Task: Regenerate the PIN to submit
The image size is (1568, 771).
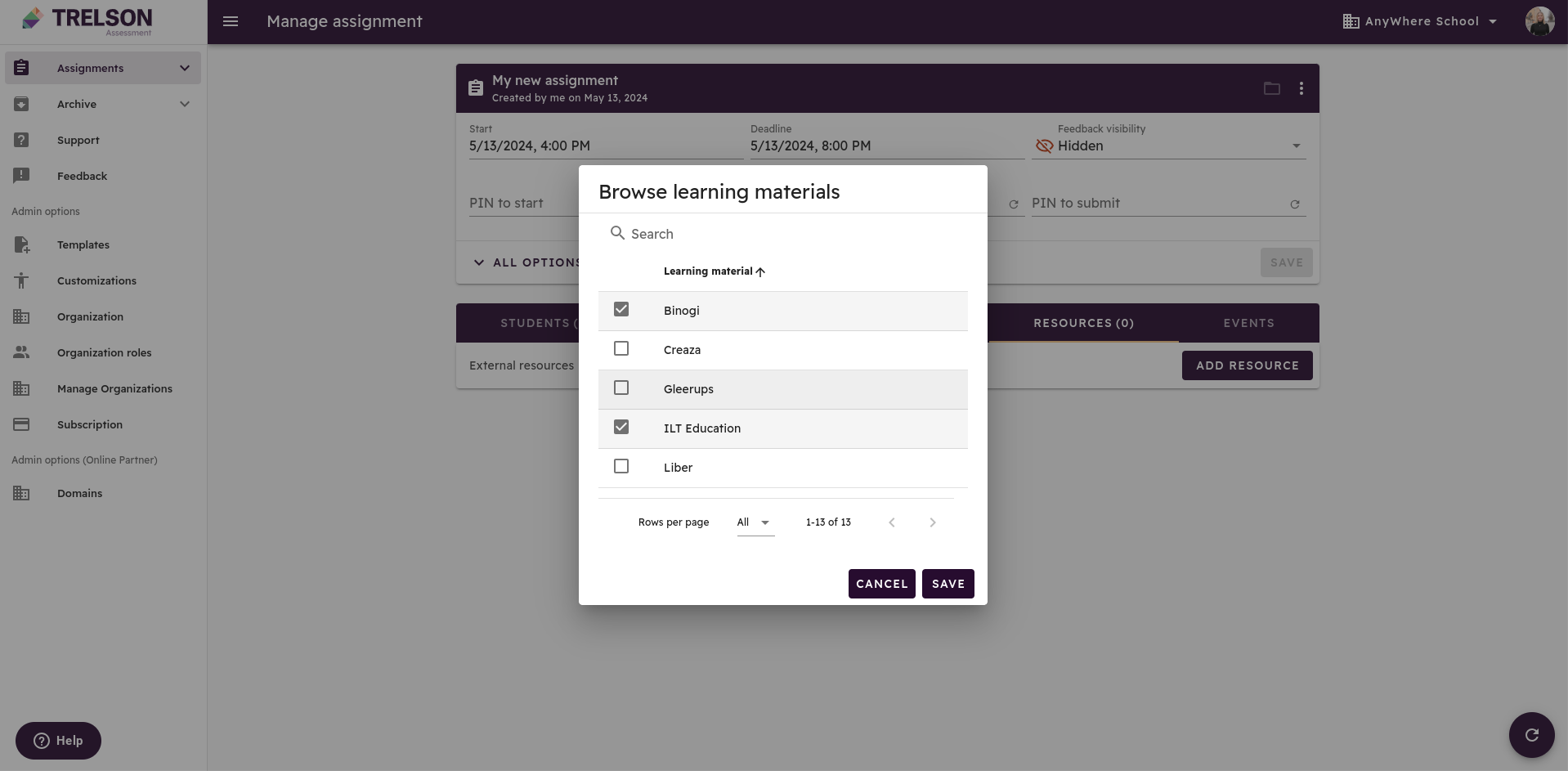Action: pos(1295,204)
